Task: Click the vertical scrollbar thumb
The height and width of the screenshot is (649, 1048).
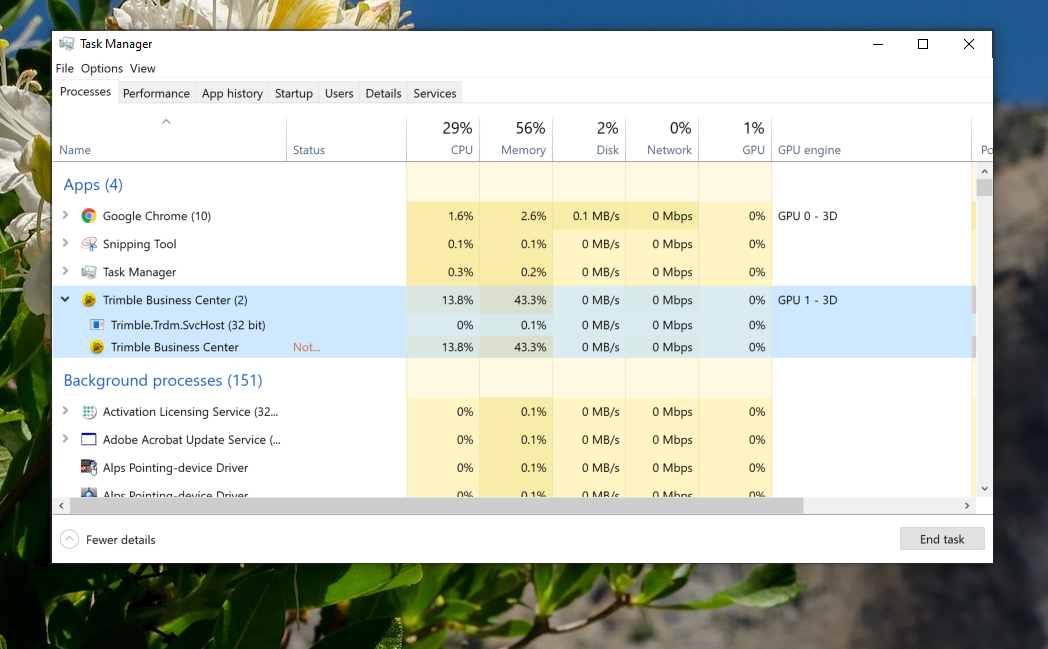Action: tap(984, 187)
